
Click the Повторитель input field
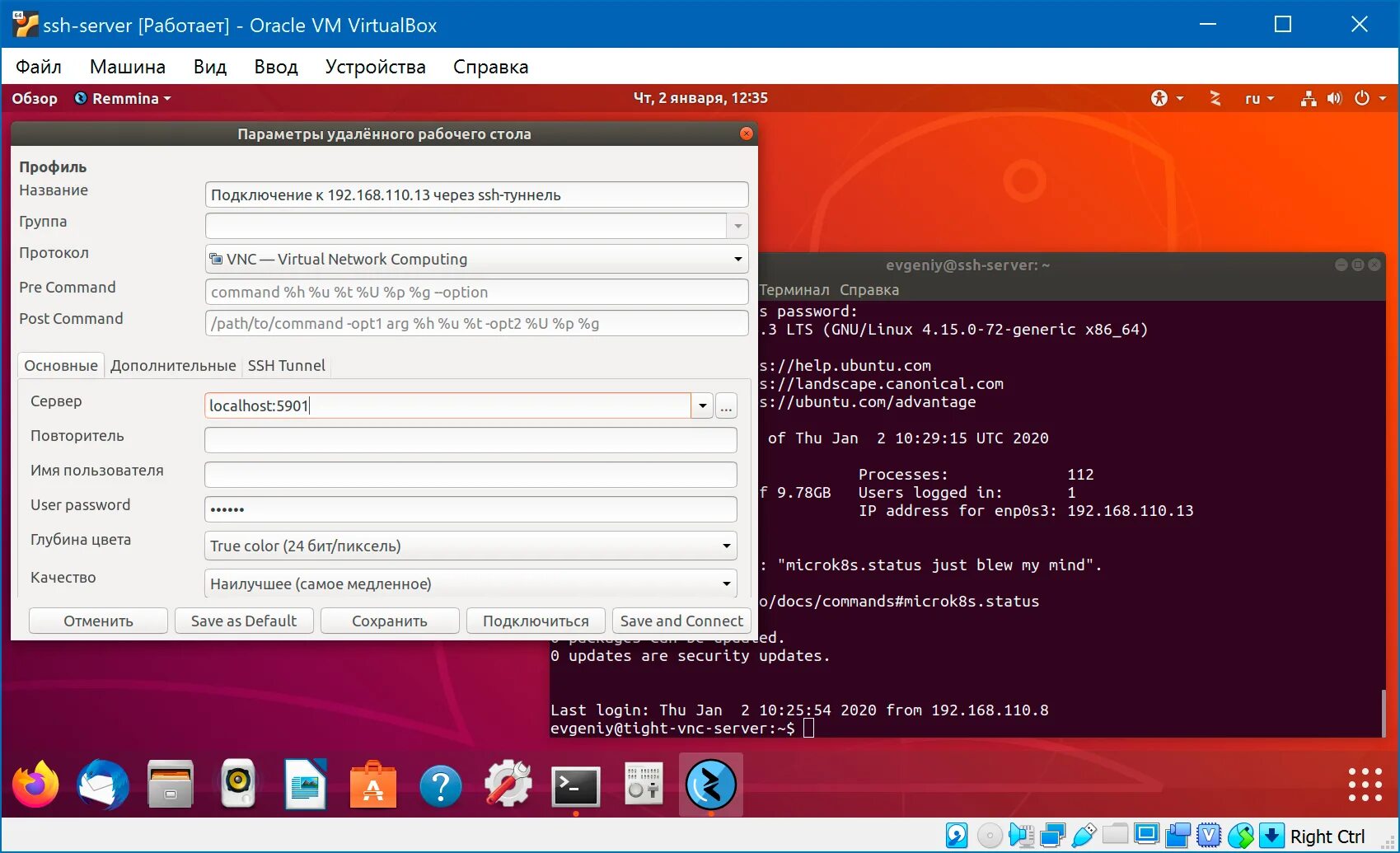[x=471, y=440]
